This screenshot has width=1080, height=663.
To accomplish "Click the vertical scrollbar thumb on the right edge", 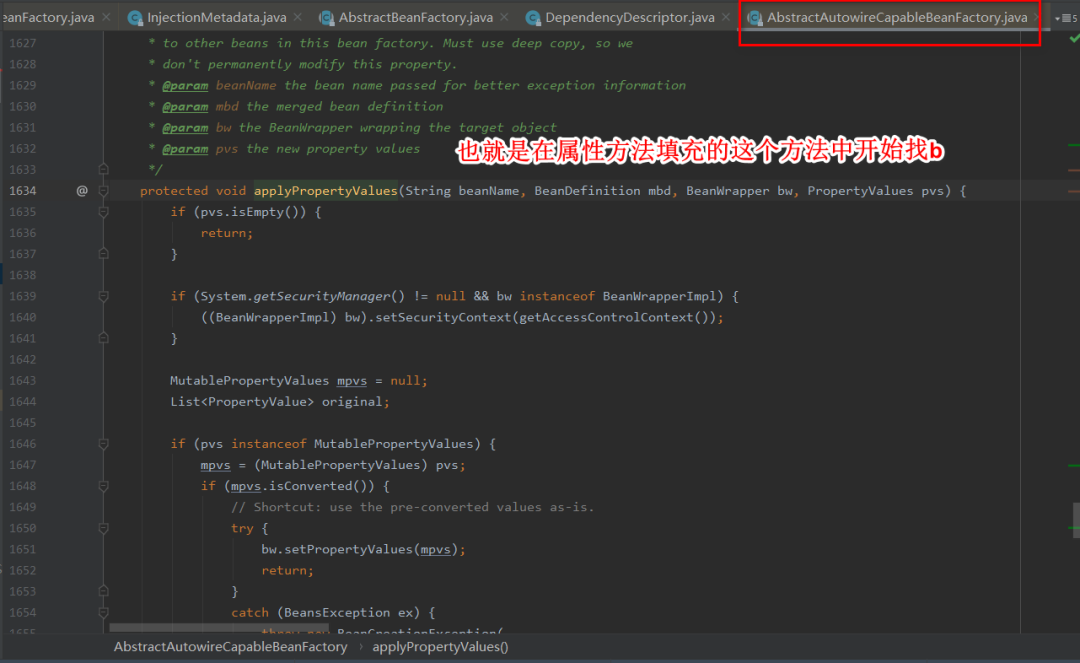I will [1076, 518].
